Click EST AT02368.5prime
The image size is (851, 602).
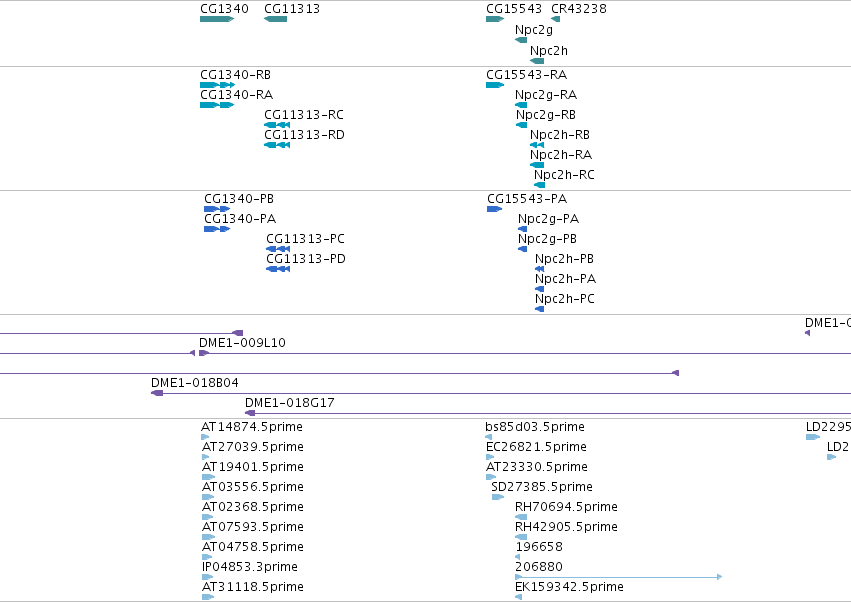[207, 517]
